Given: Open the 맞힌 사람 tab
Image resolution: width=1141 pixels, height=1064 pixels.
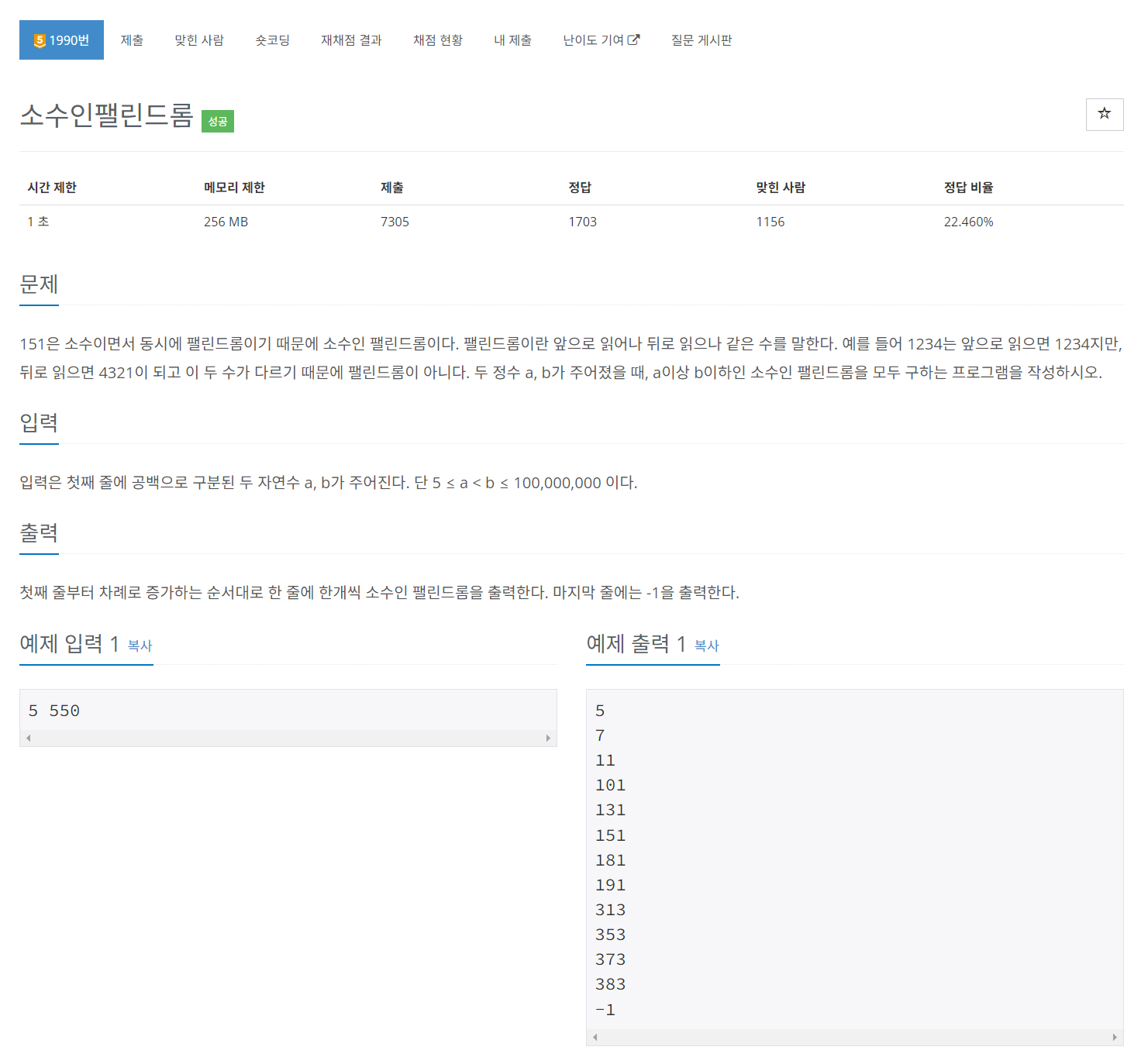Looking at the screenshot, I should 199,40.
